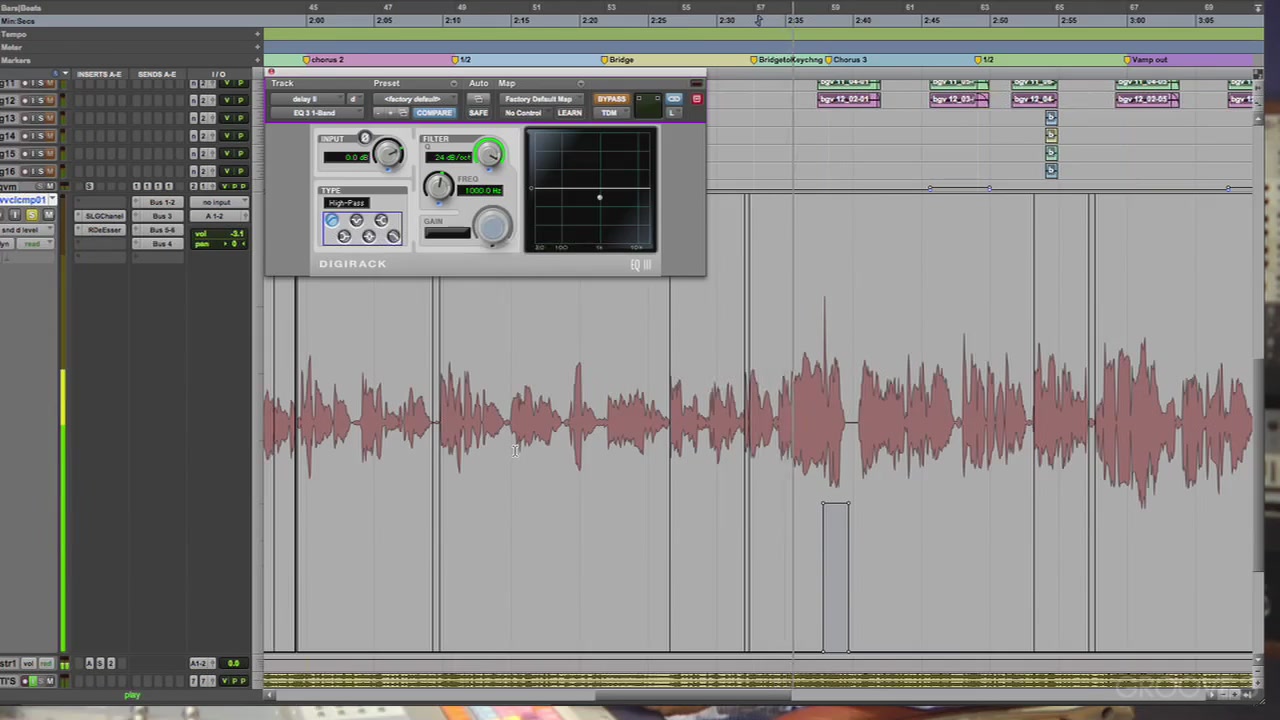The image size is (1280, 720).
Task: Select the low-pass filter type icon
Action: click(x=393, y=237)
